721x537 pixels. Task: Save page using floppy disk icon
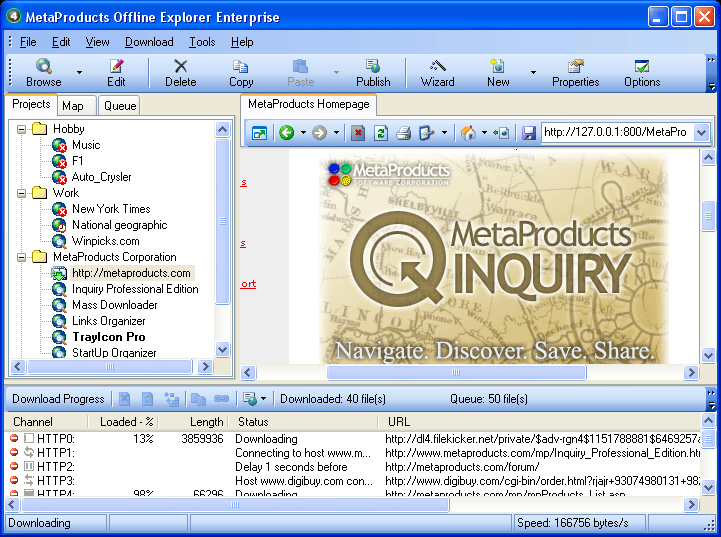529,133
